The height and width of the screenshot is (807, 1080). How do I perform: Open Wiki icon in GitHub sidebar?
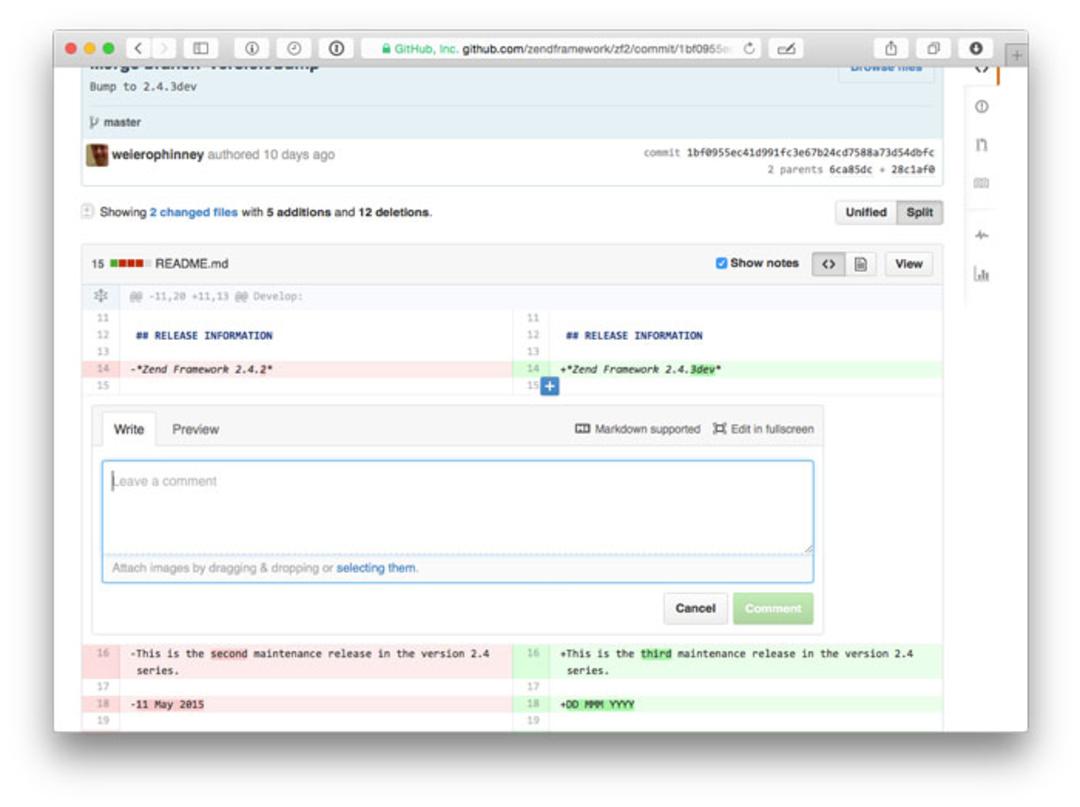(982, 183)
